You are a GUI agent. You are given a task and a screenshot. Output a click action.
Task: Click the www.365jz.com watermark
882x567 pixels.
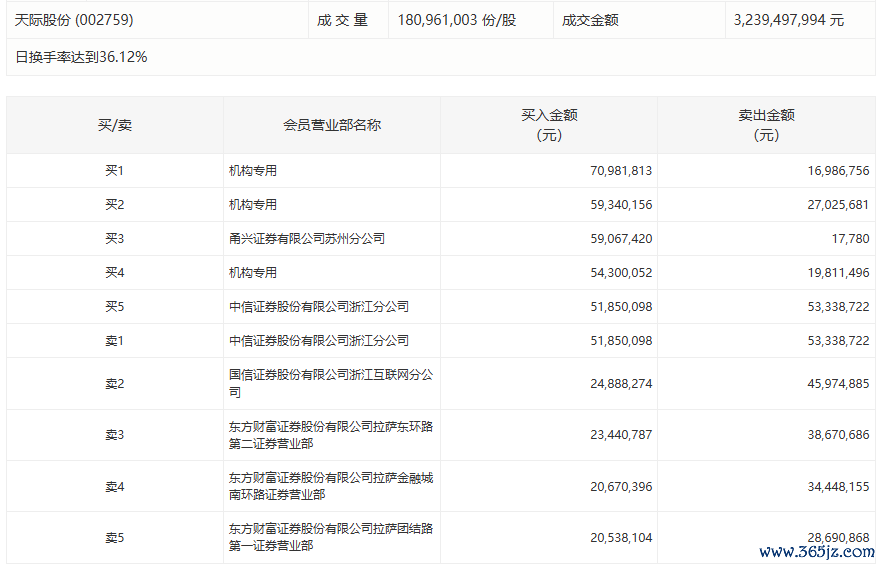click(816, 552)
